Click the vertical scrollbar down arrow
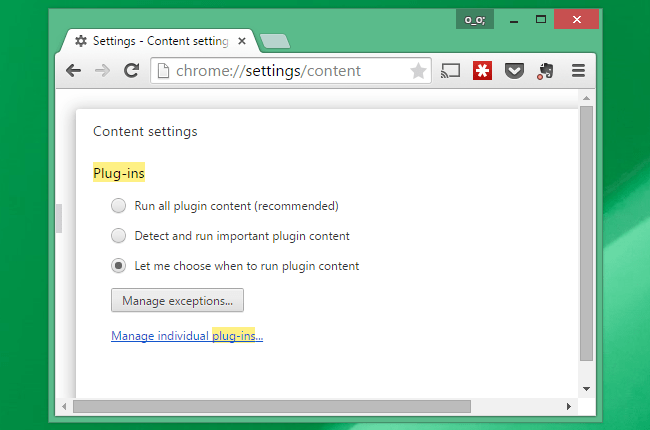650x430 pixels. pyautogui.click(x=586, y=389)
